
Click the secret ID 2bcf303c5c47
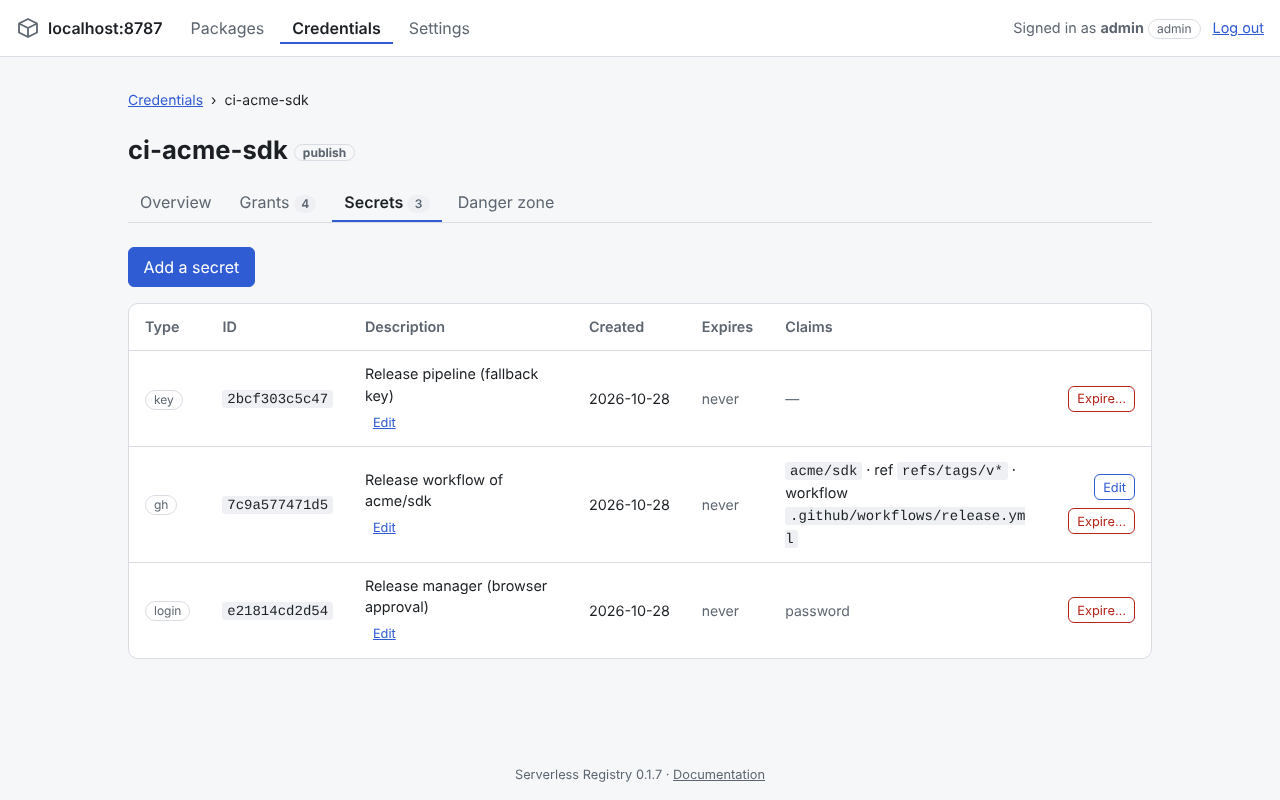[278, 399]
